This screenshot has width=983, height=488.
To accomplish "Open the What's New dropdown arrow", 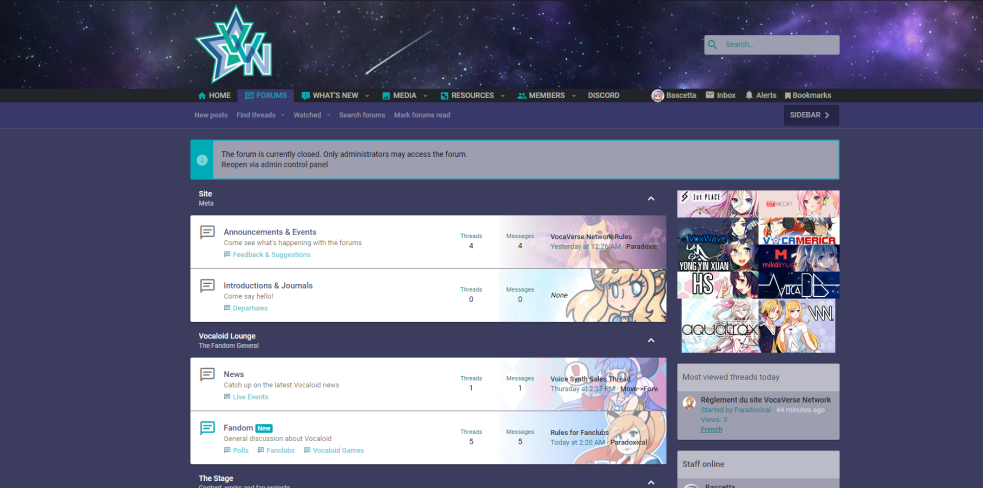I will (x=367, y=96).
